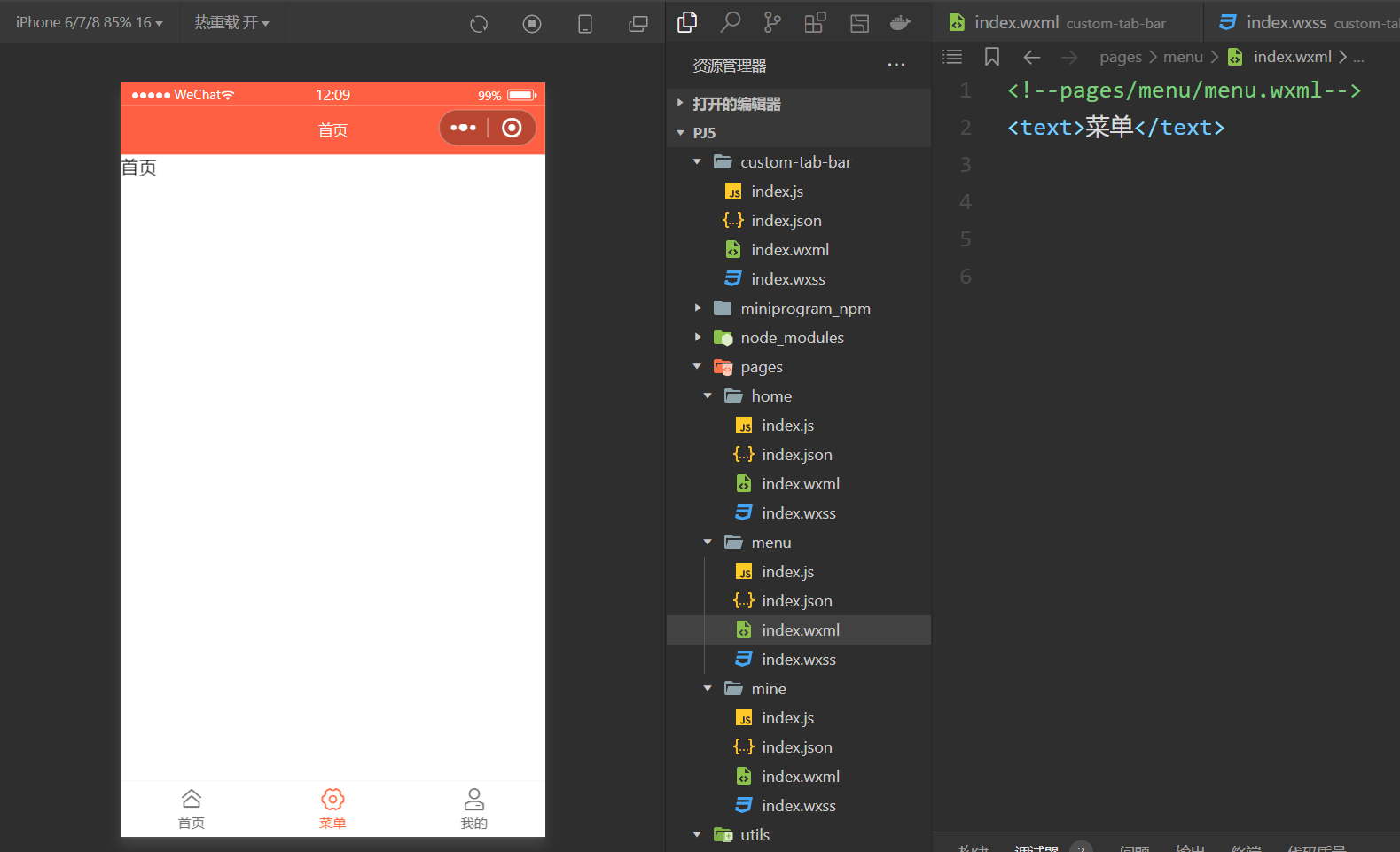
Task: Open the 问题 panel tab
Action: click(x=1134, y=849)
